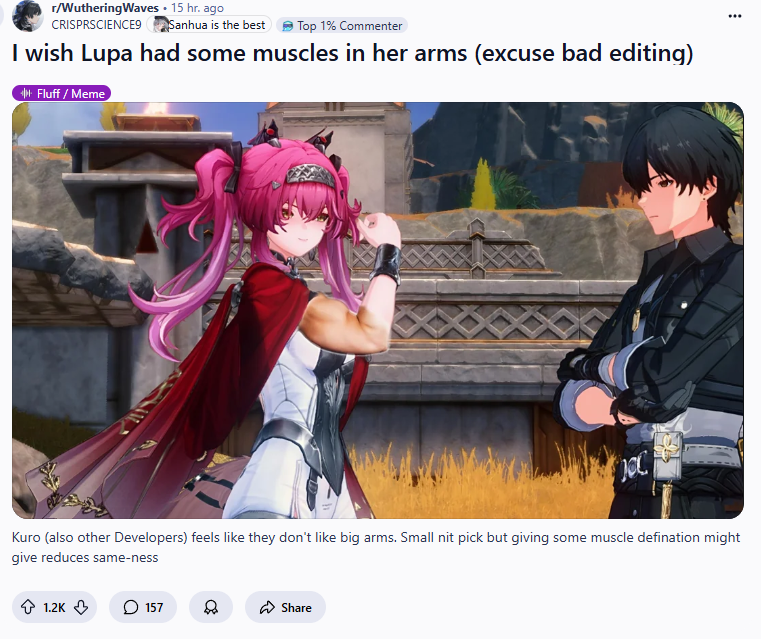Open the Lupa post image
This screenshot has width=761, height=639.
point(378,310)
